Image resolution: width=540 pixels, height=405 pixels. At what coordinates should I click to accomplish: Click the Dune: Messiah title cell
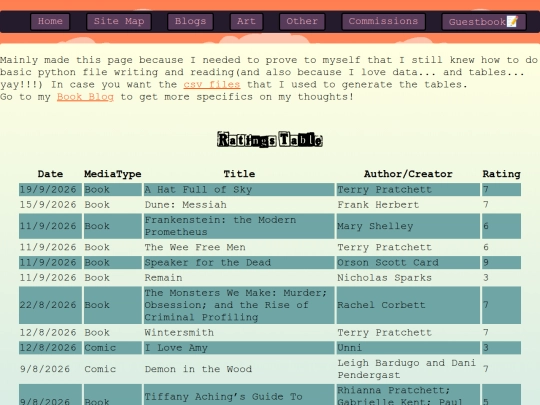(239, 205)
